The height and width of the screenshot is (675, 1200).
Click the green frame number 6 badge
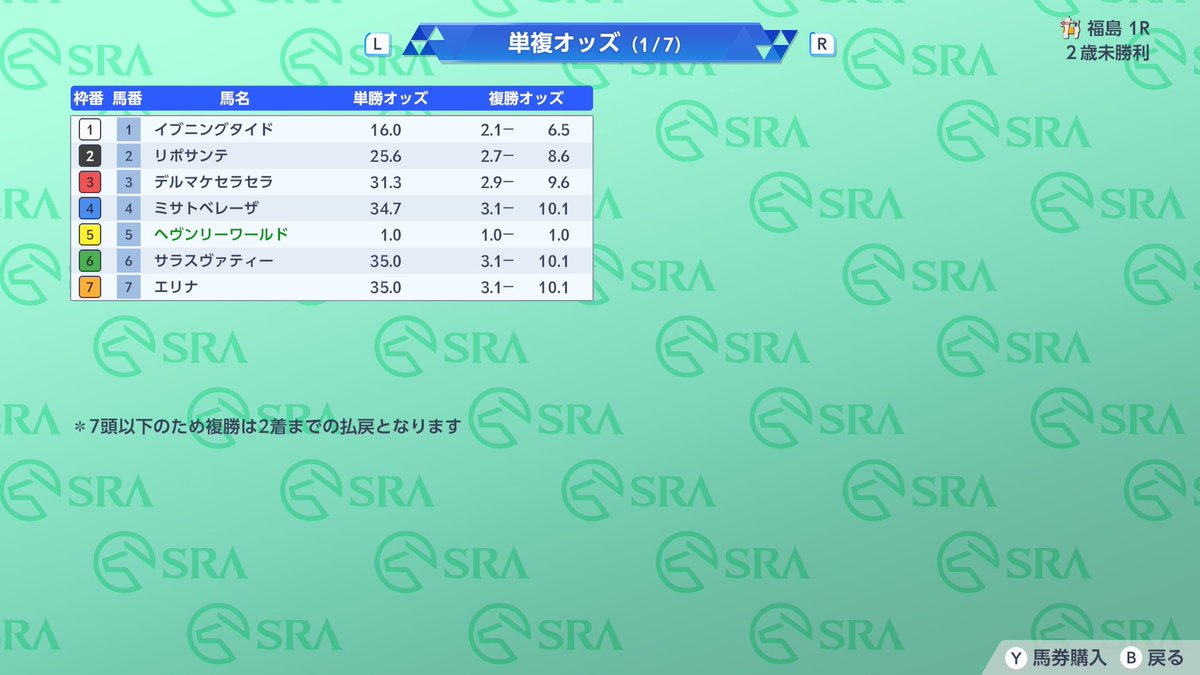click(x=90, y=261)
